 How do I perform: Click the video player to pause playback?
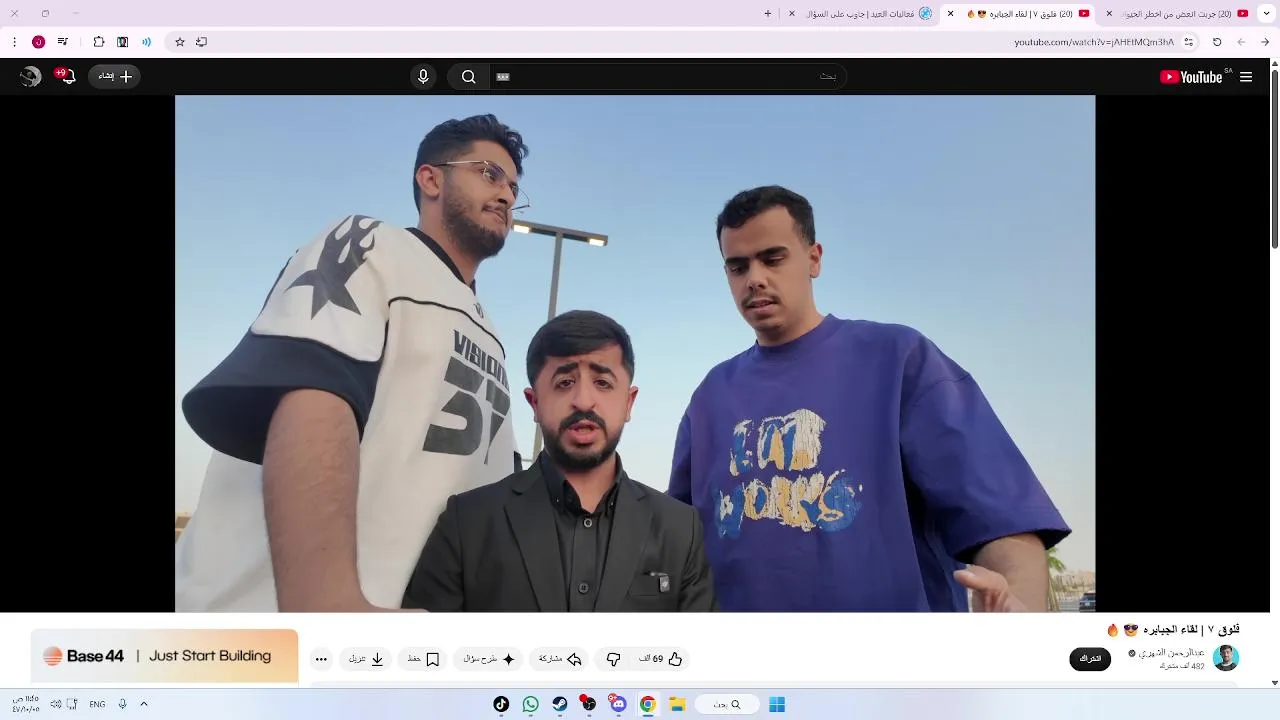click(x=635, y=353)
